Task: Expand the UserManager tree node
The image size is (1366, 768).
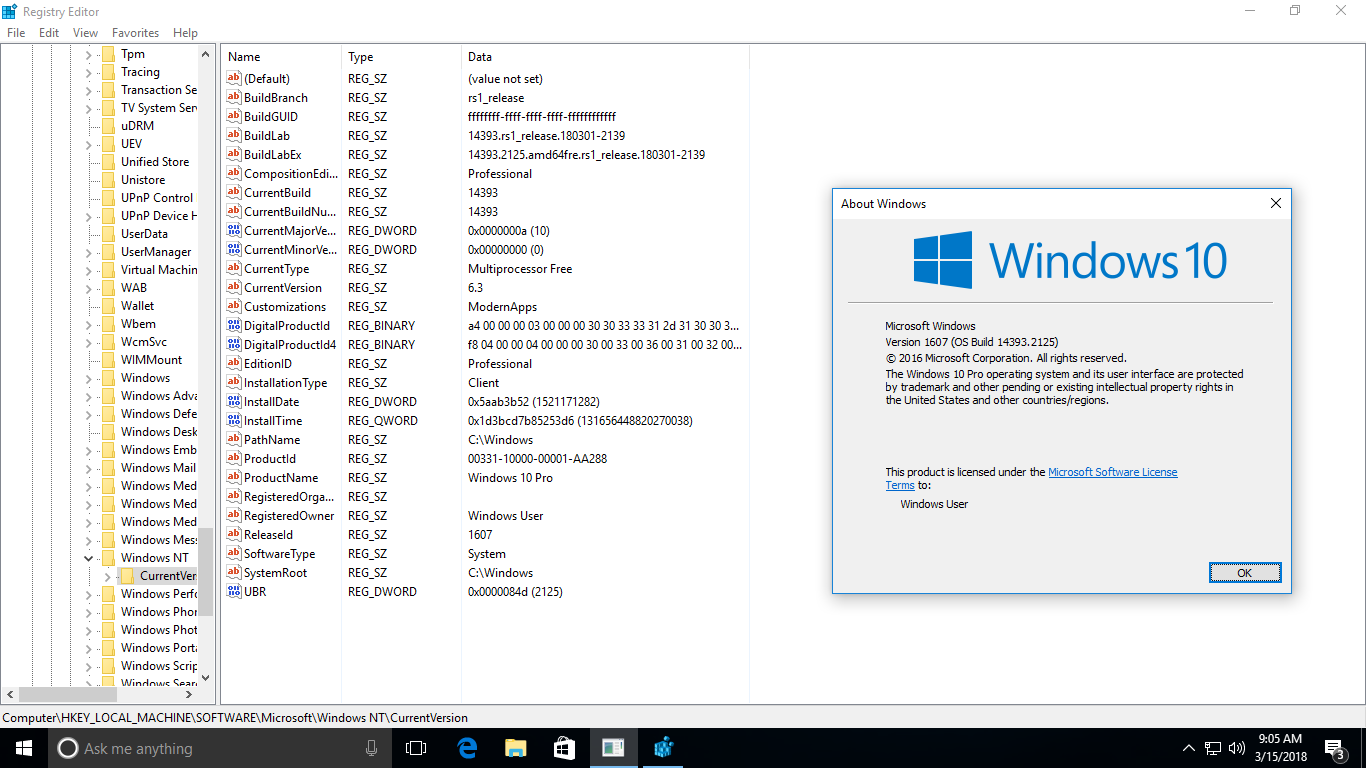Action: tap(88, 252)
